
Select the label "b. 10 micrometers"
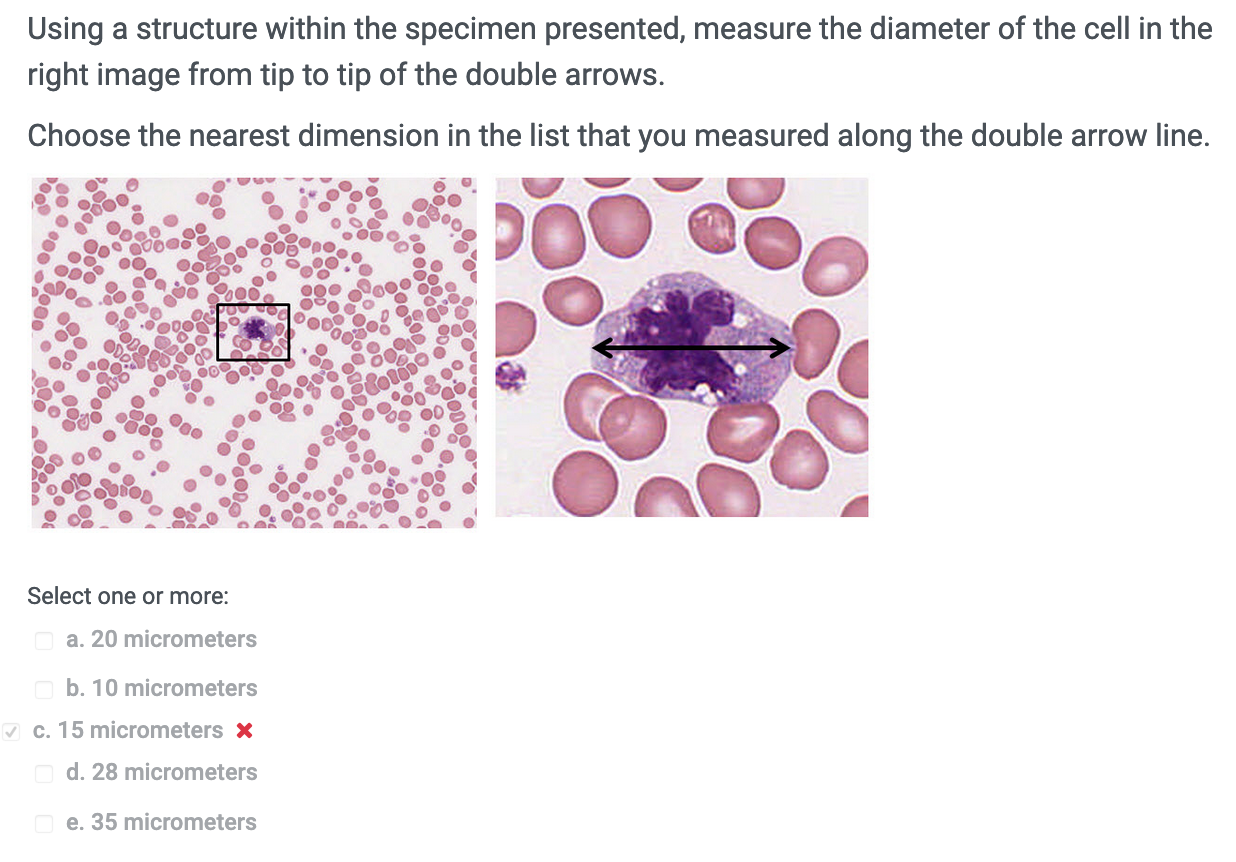[x=162, y=689]
